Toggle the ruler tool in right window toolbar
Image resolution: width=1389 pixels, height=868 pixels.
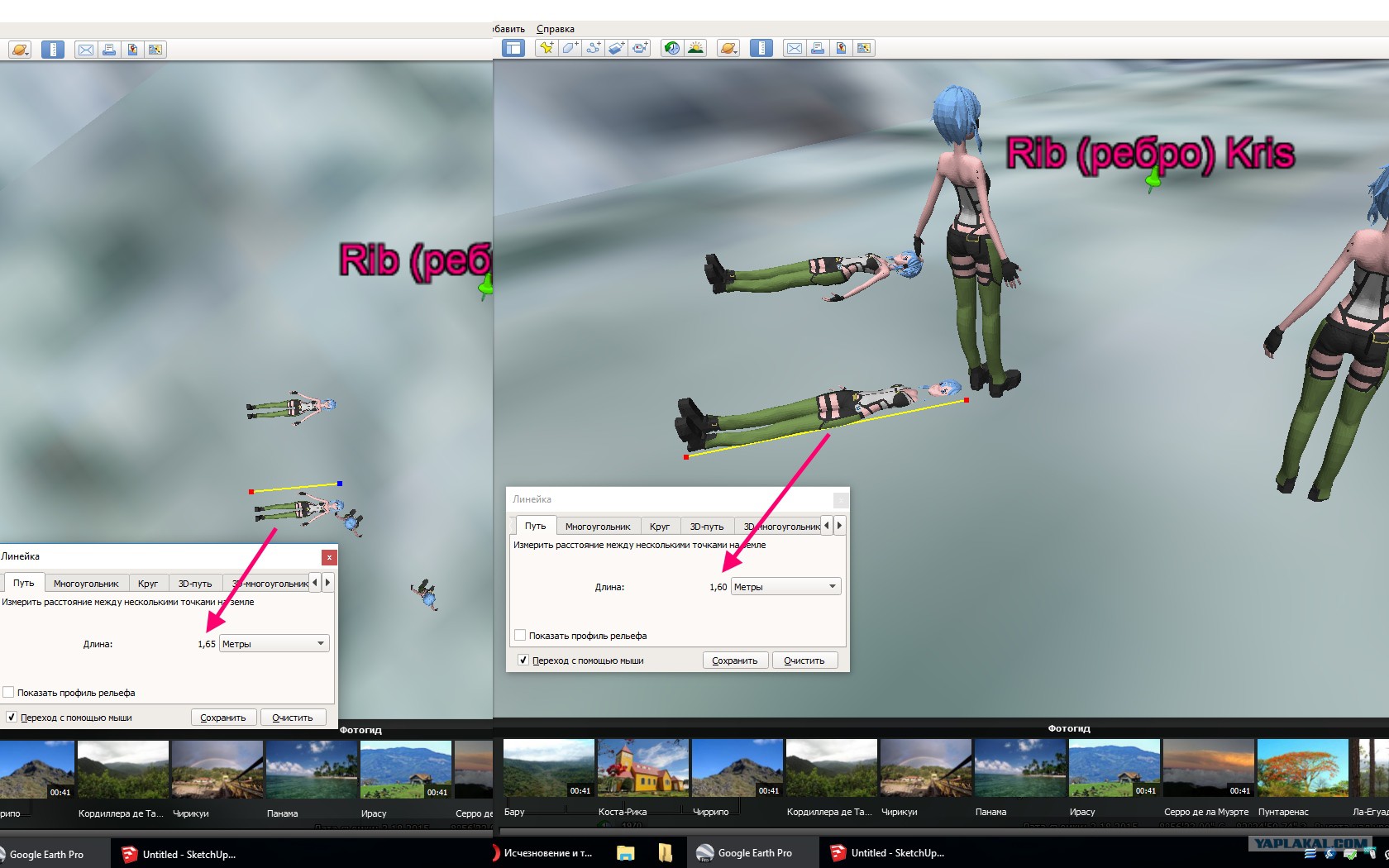point(761,48)
